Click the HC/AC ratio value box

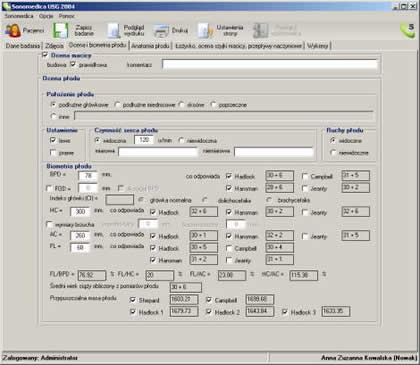(304, 275)
